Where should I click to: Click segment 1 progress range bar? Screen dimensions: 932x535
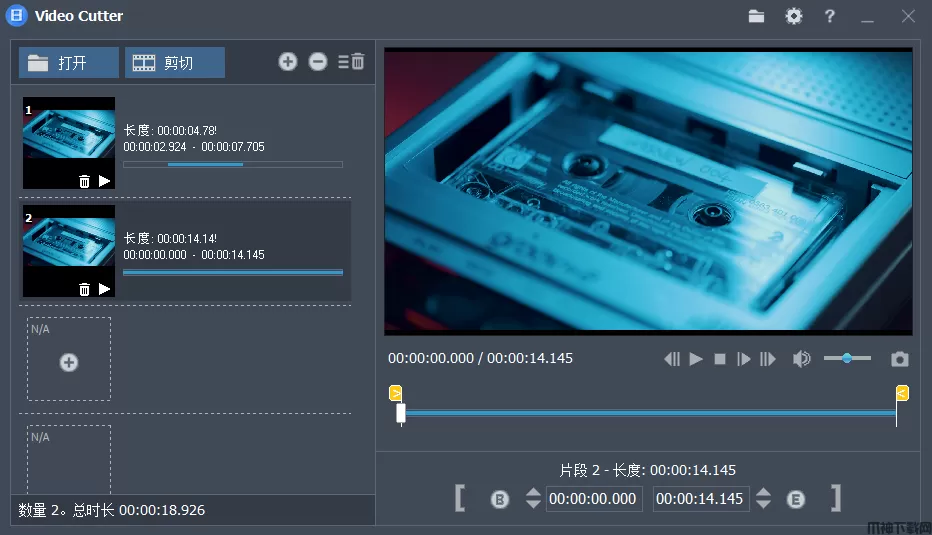[233, 165]
